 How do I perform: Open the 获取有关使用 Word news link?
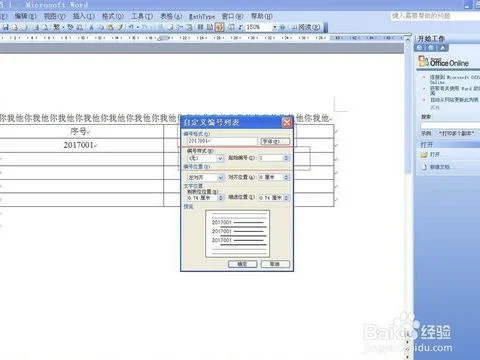point(455,90)
